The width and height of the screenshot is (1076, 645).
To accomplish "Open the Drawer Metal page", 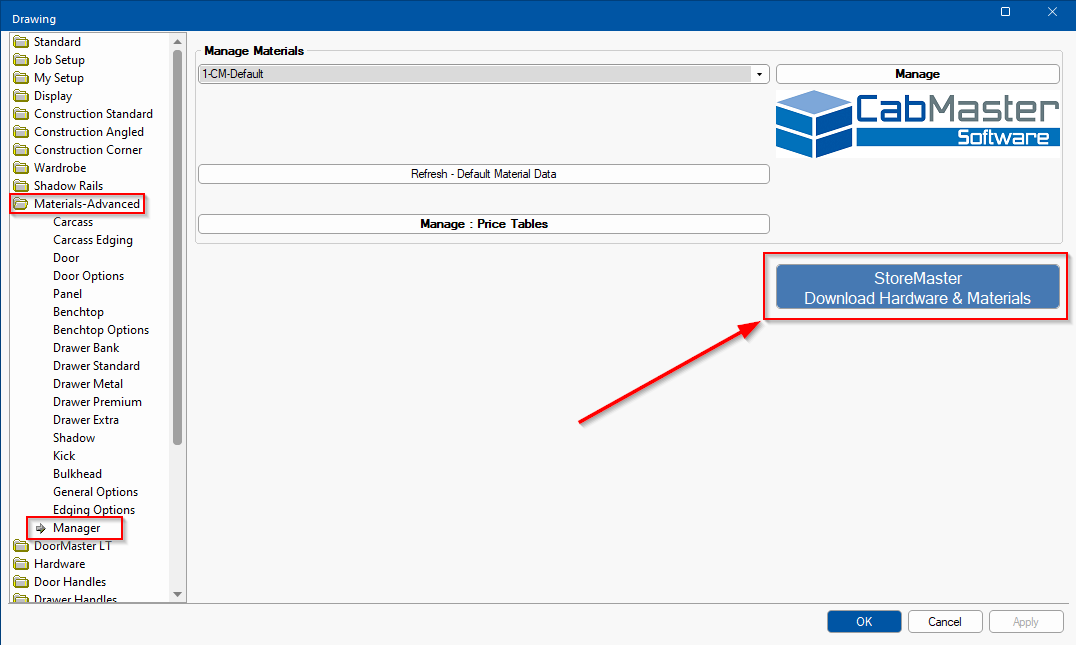I will click(88, 384).
